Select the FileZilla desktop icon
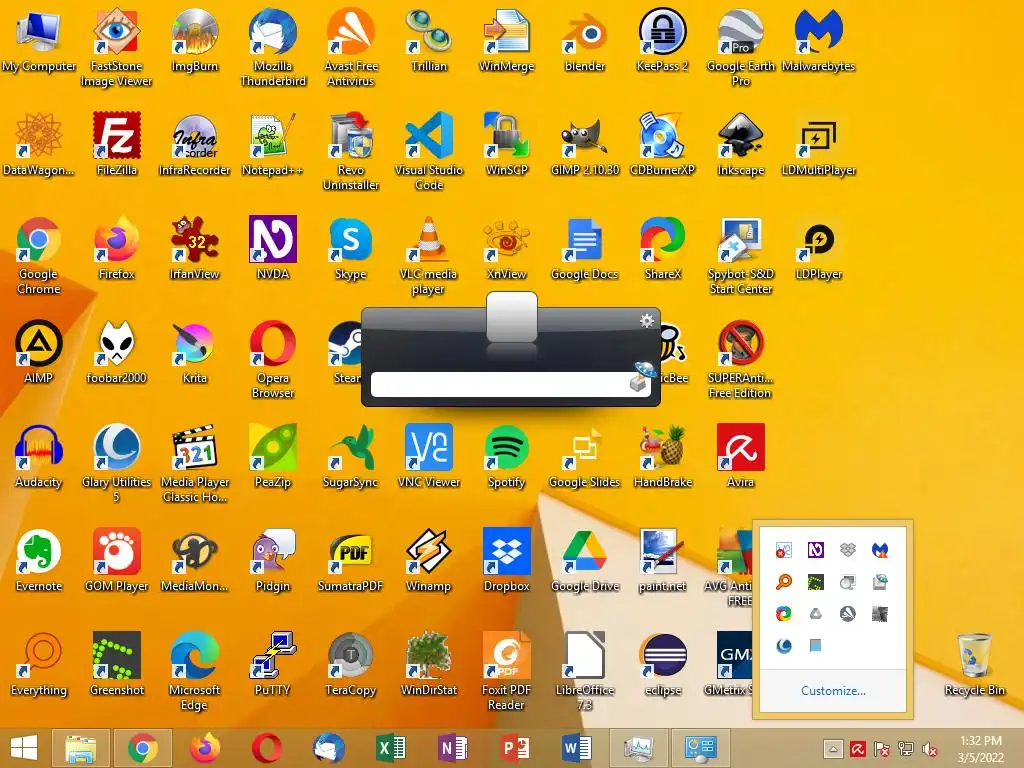Viewport: 1024px width, 768px height. [116, 144]
